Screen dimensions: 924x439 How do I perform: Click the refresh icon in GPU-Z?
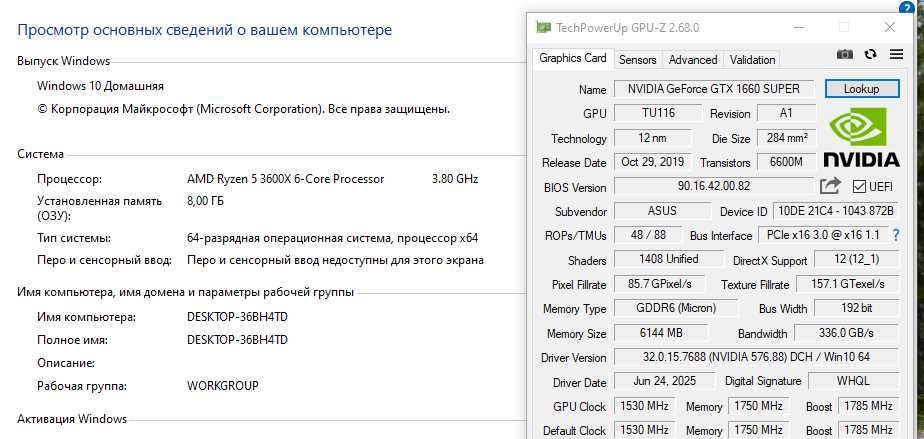point(870,54)
